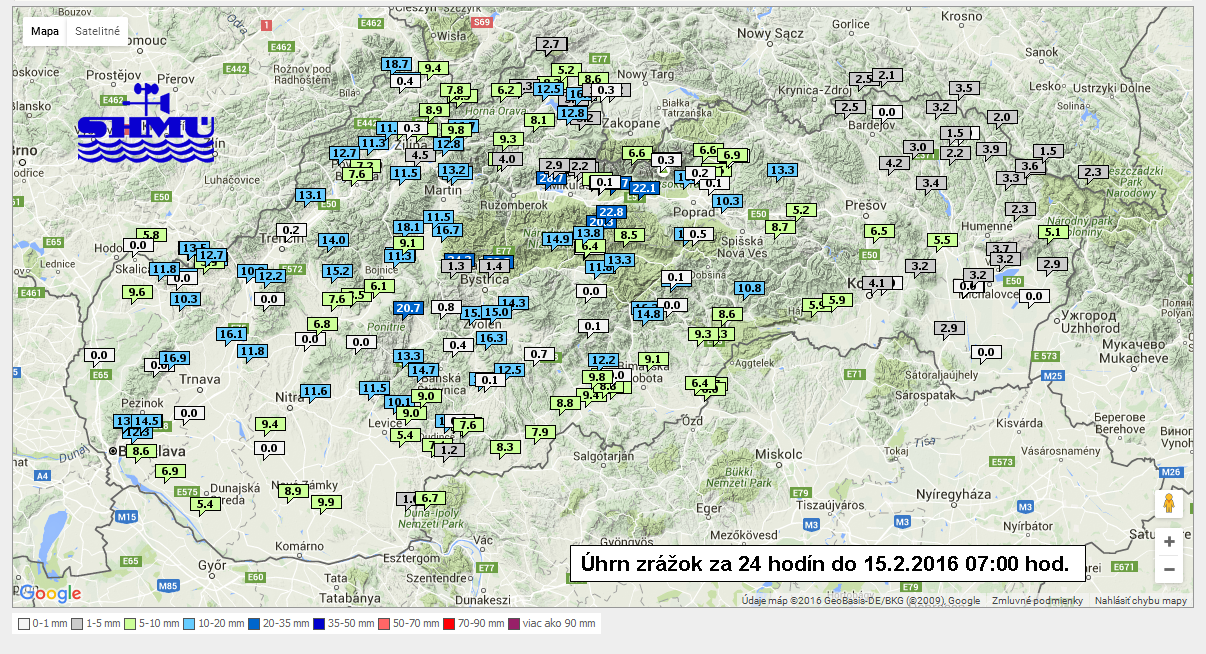Click the Google logo on the map

pyautogui.click(x=50, y=593)
